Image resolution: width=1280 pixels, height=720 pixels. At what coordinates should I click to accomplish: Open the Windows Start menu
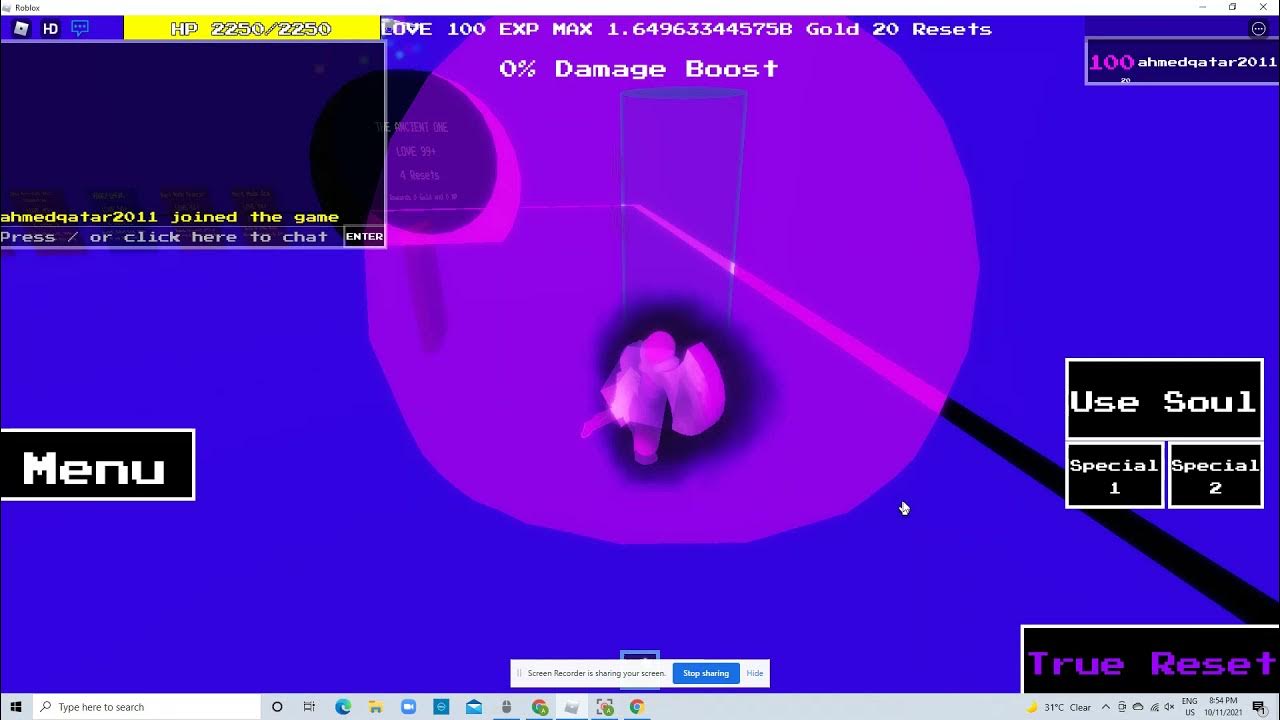[16, 707]
